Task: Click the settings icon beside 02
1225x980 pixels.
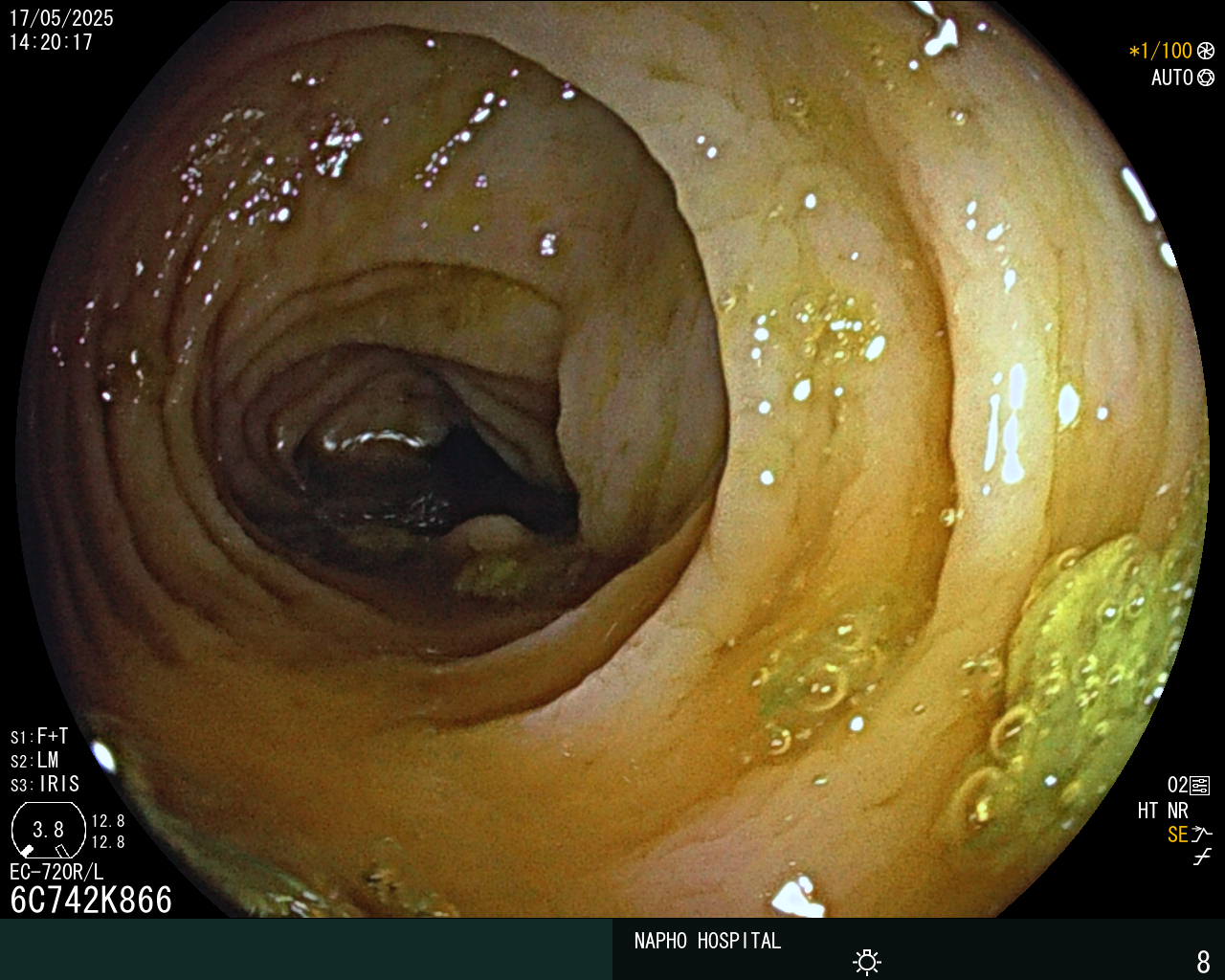Action: (1200, 786)
